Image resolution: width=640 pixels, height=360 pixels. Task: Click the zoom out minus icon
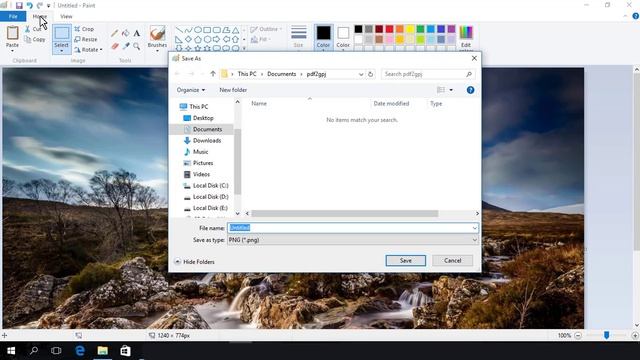click(x=578, y=336)
